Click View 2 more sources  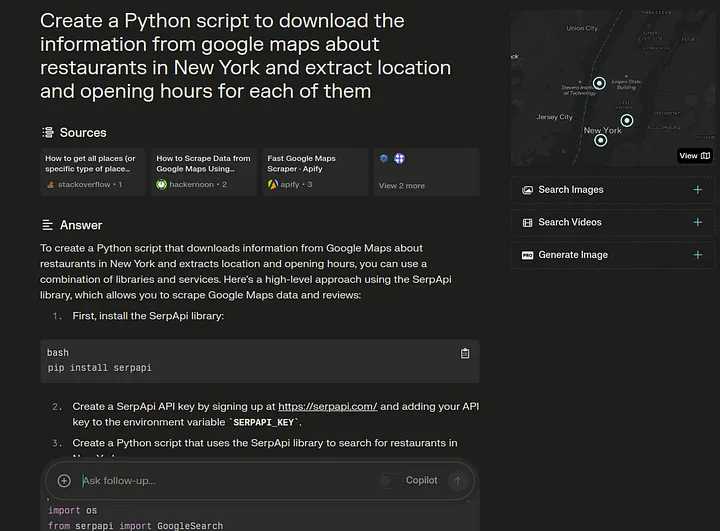tap(426, 172)
